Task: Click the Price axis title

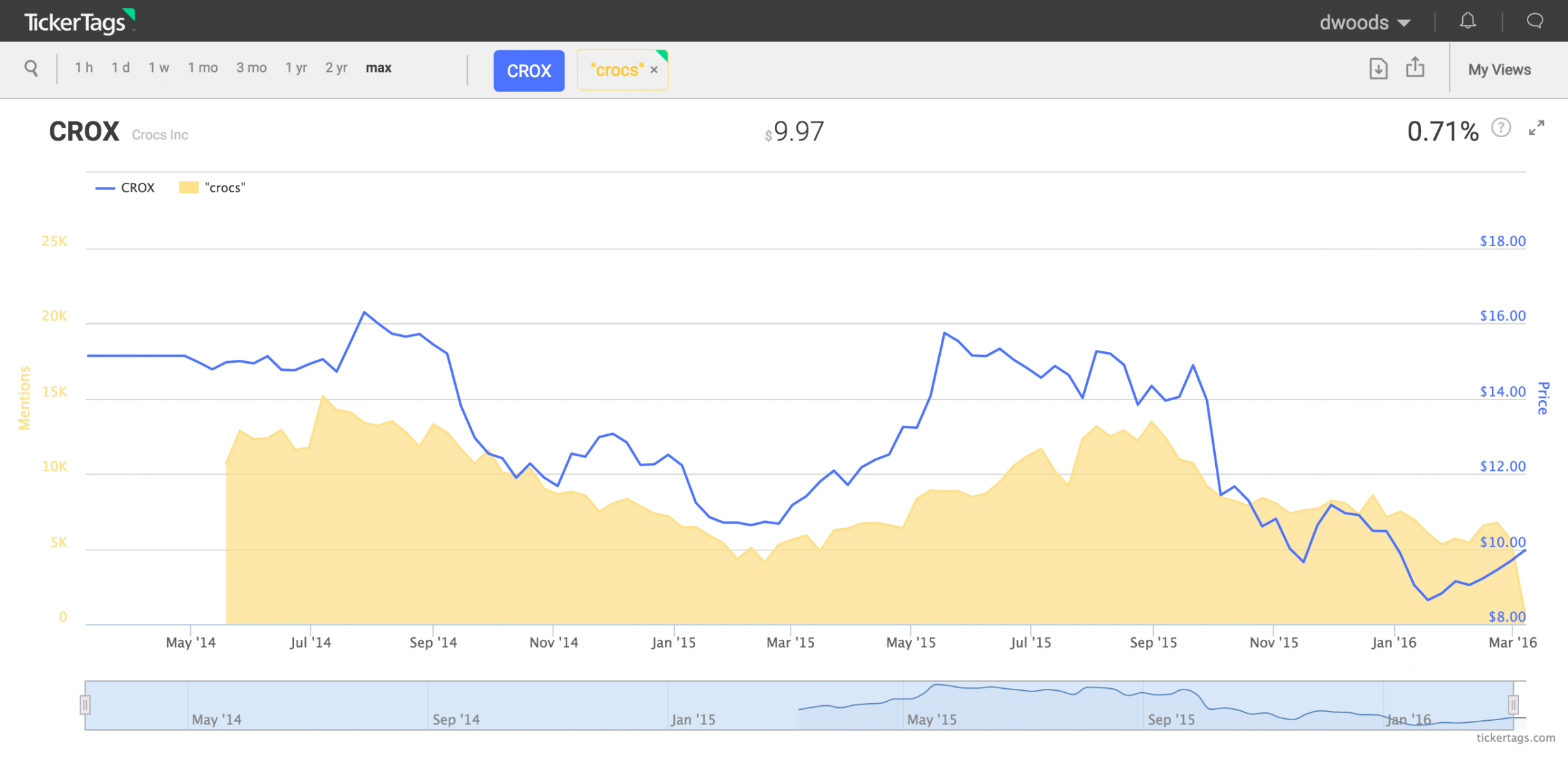Action: coord(1543,398)
